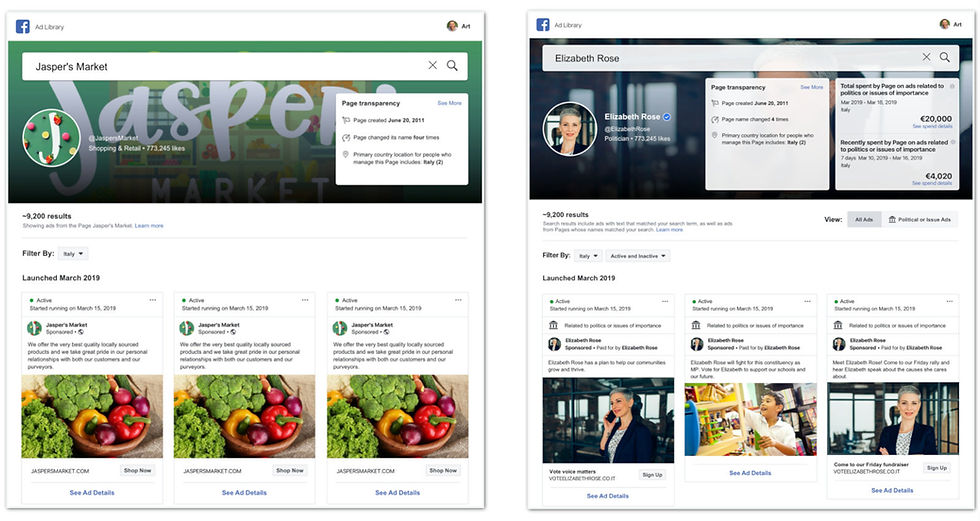Open more options on second Jasper's Market ad
Image resolution: width=980 pixels, height=521 pixels.
pos(305,300)
